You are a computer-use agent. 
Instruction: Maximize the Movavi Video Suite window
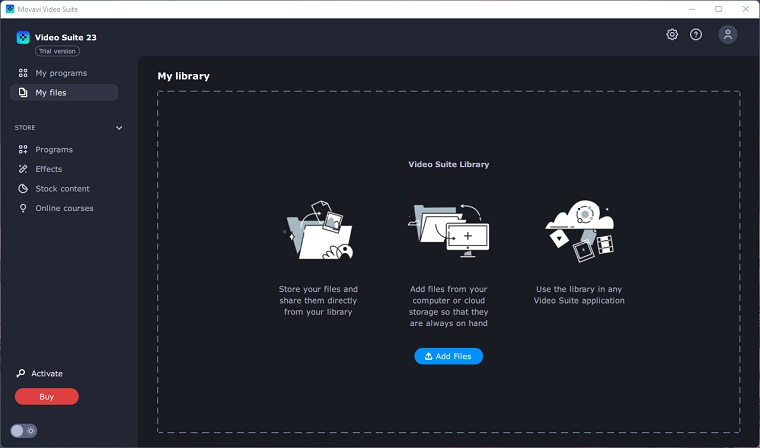tap(718, 9)
